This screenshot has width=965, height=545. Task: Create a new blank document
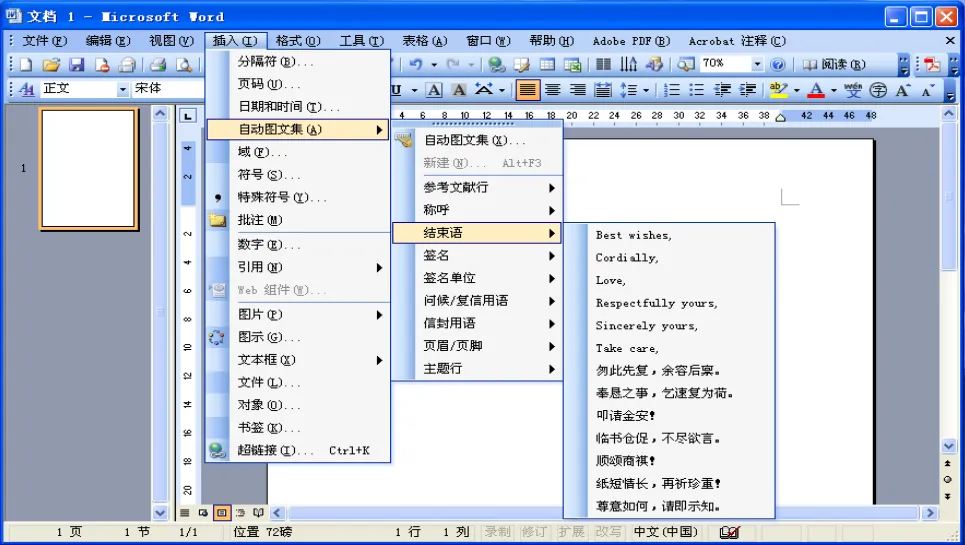[25, 65]
